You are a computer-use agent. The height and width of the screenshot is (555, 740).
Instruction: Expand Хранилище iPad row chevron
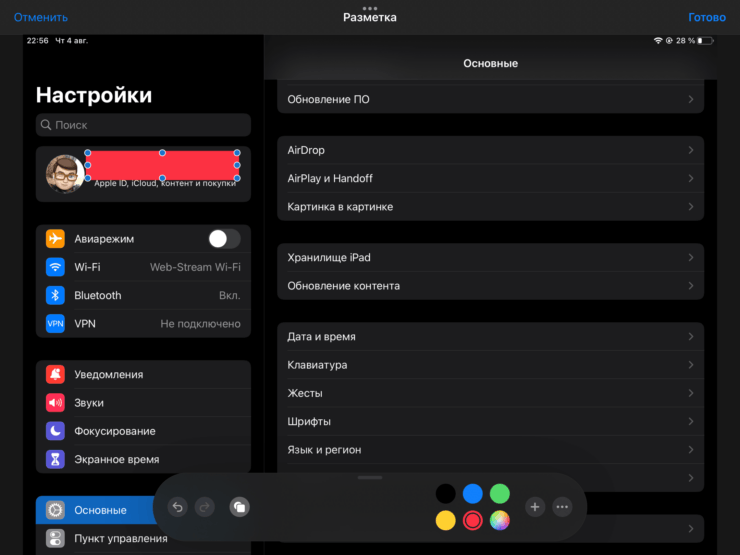pyautogui.click(x=691, y=258)
